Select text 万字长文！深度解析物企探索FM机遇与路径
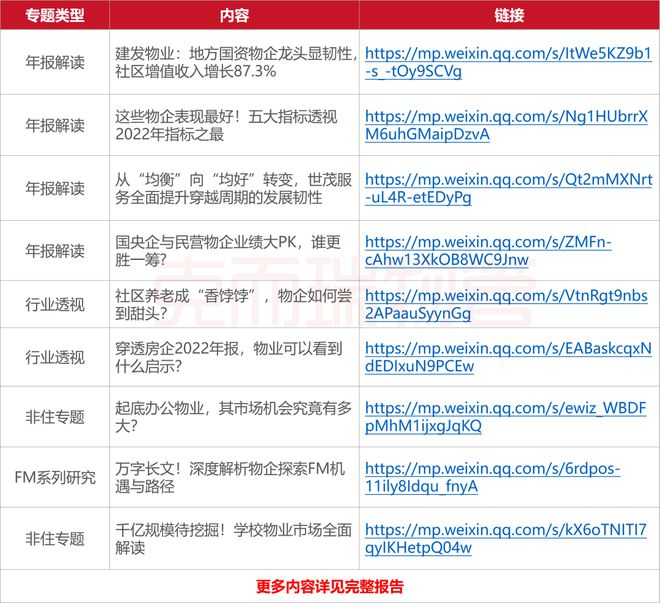Image resolution: width=660 pixels, height=603 pixels. coord(230,477)
